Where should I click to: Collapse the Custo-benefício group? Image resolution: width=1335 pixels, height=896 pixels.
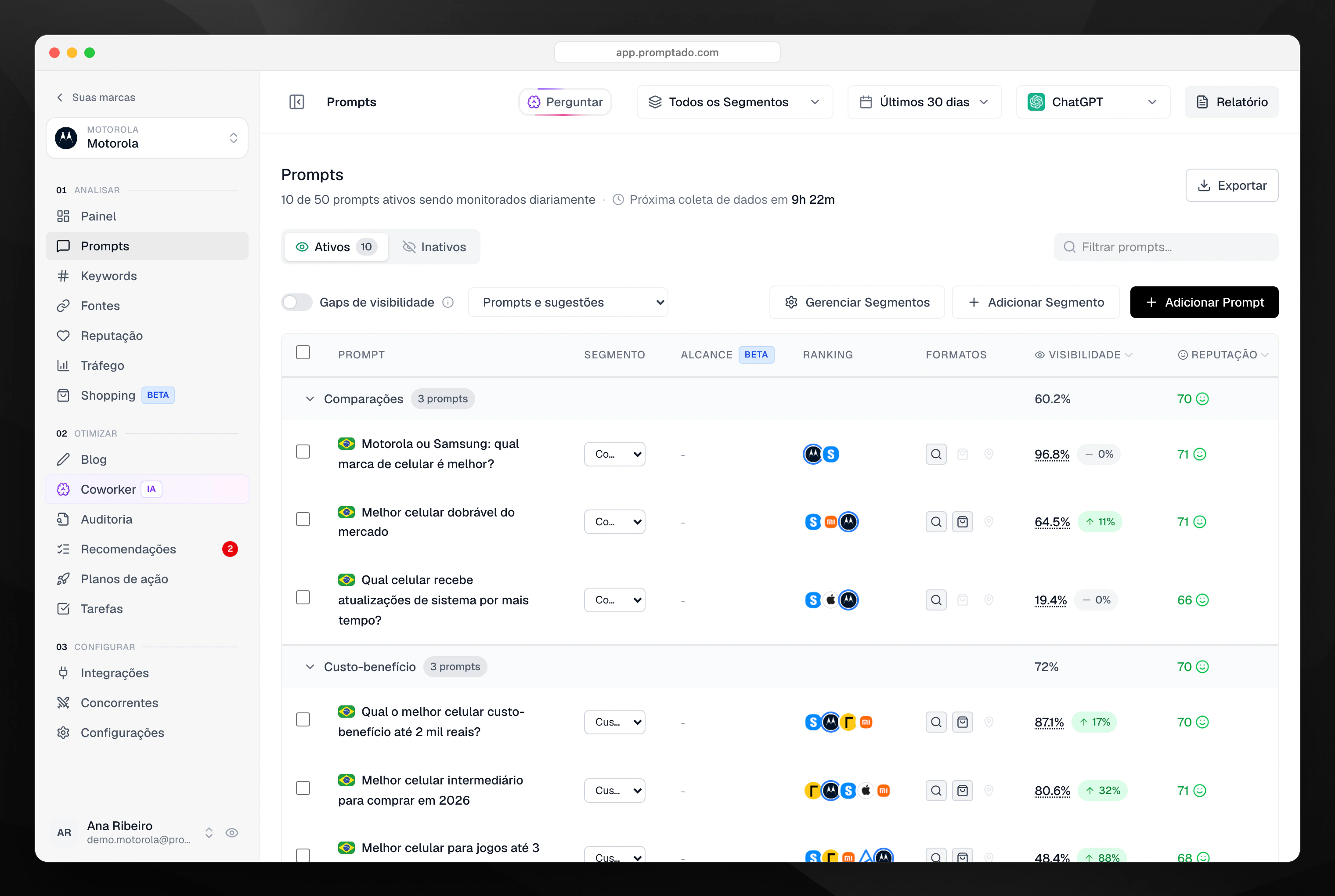pyautogui.click(x=310, y=667)
